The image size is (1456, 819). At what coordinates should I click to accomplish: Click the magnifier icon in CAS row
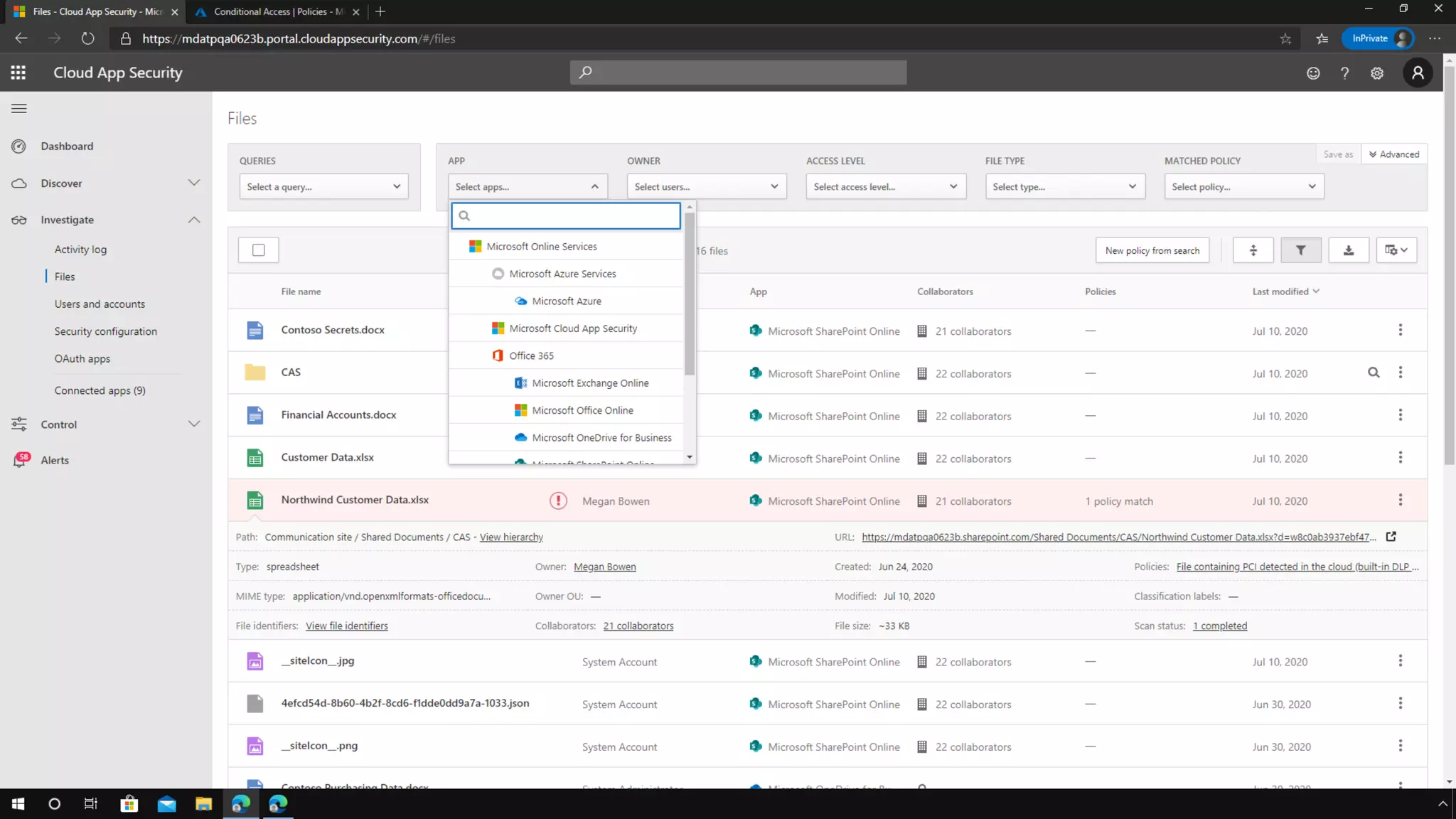(1374, 373)
